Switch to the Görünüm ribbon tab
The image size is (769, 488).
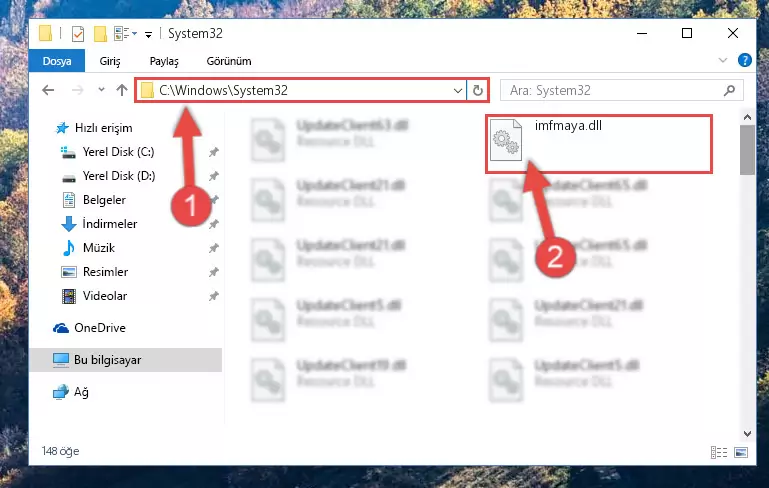229,61
